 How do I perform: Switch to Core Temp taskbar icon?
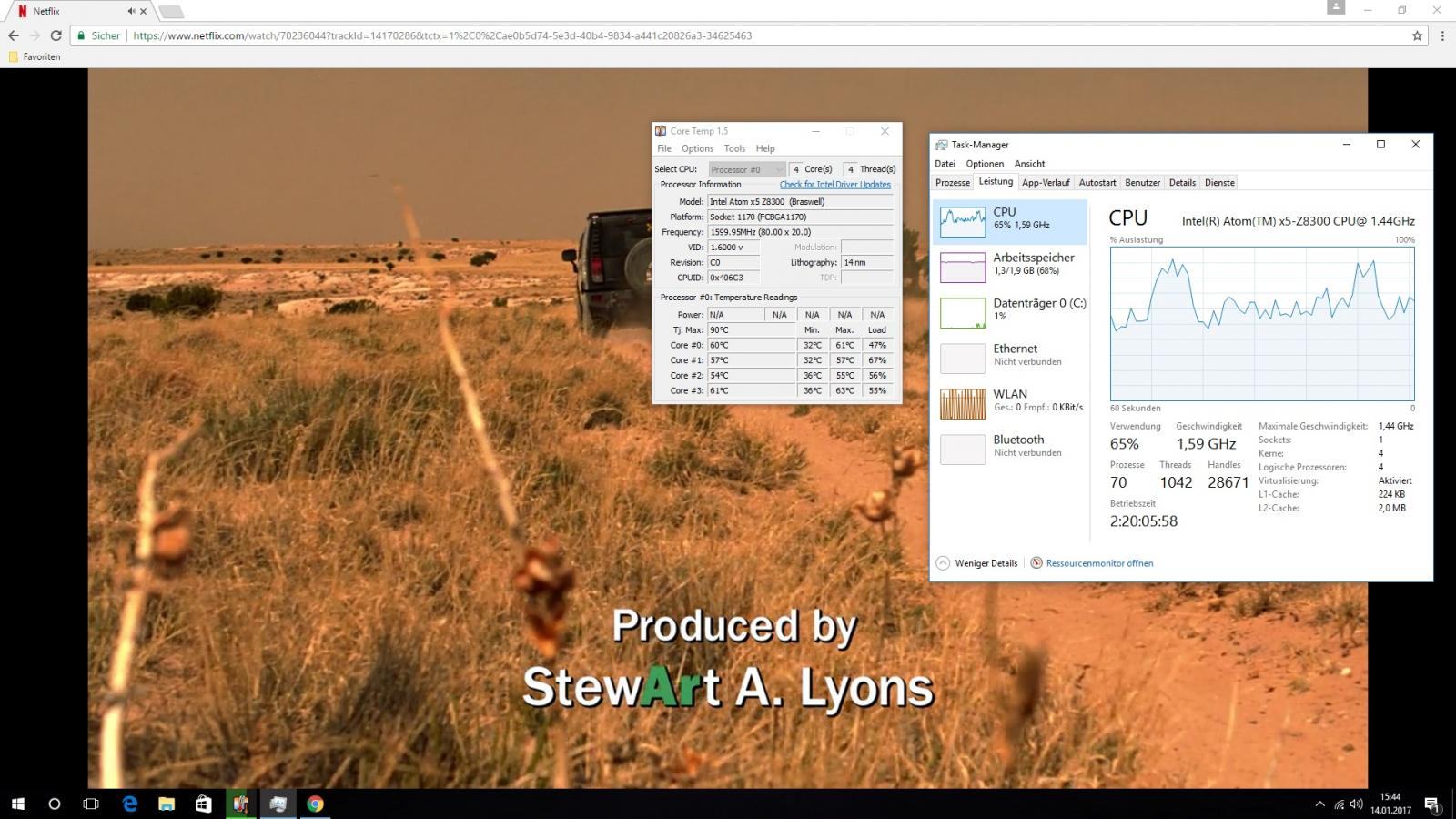[241, 804]
